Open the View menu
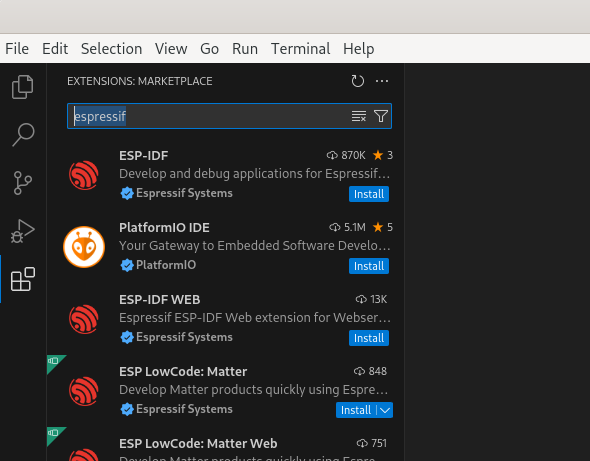This screenshot has height=461, width=590. pos(171,49)
